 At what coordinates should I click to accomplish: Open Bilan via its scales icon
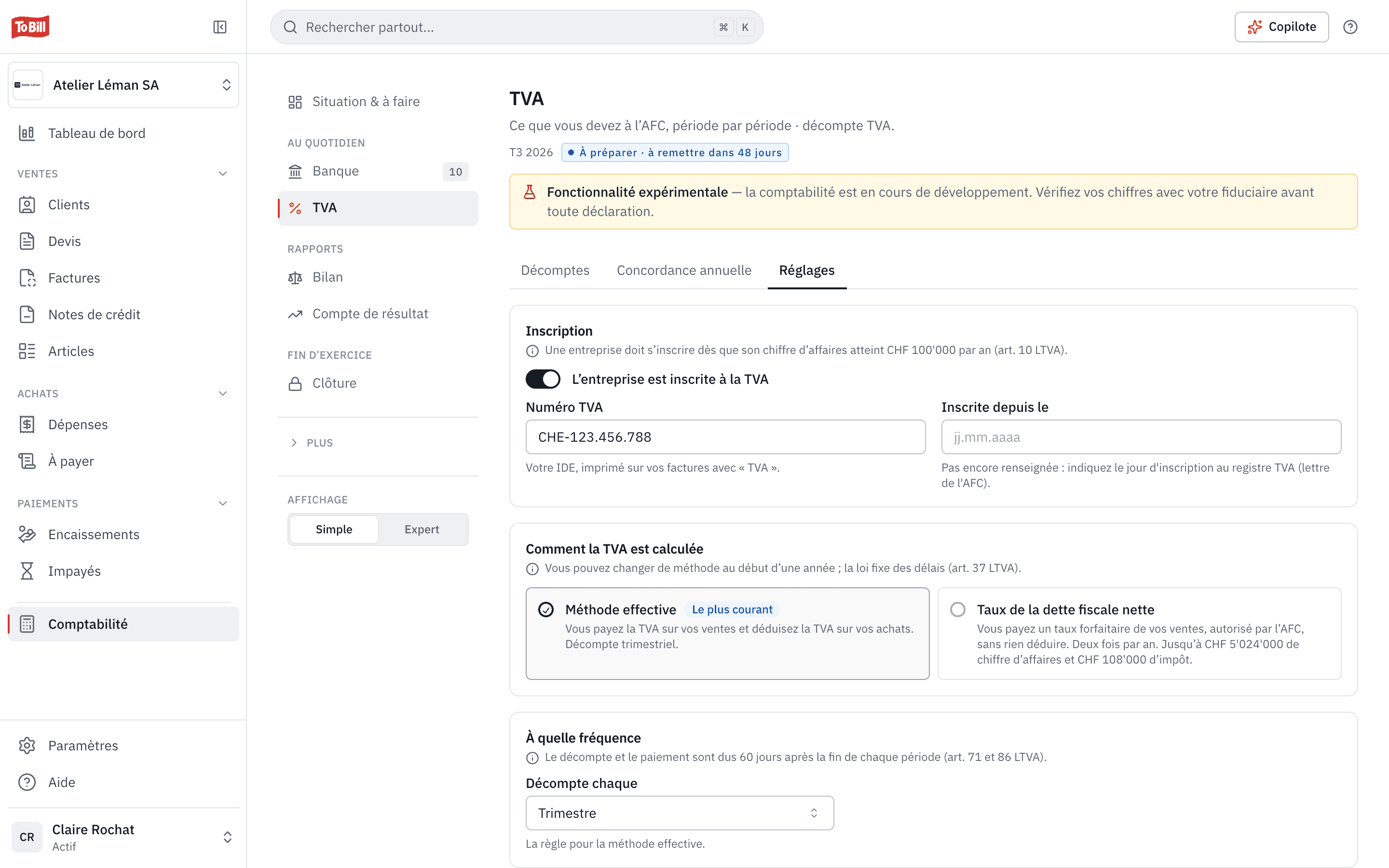click(295, 277)
